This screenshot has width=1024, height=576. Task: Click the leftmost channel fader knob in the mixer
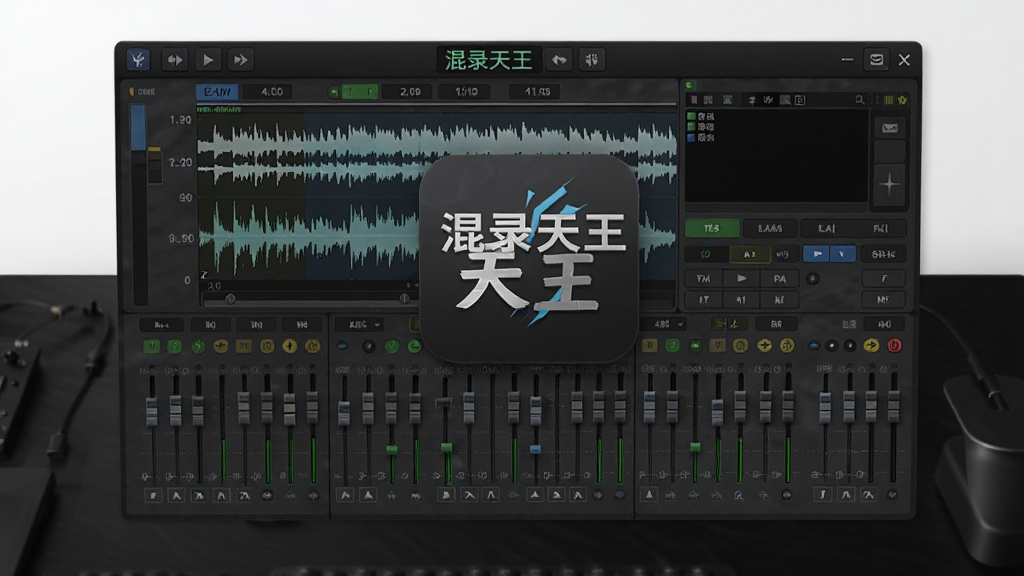point(152,412)
